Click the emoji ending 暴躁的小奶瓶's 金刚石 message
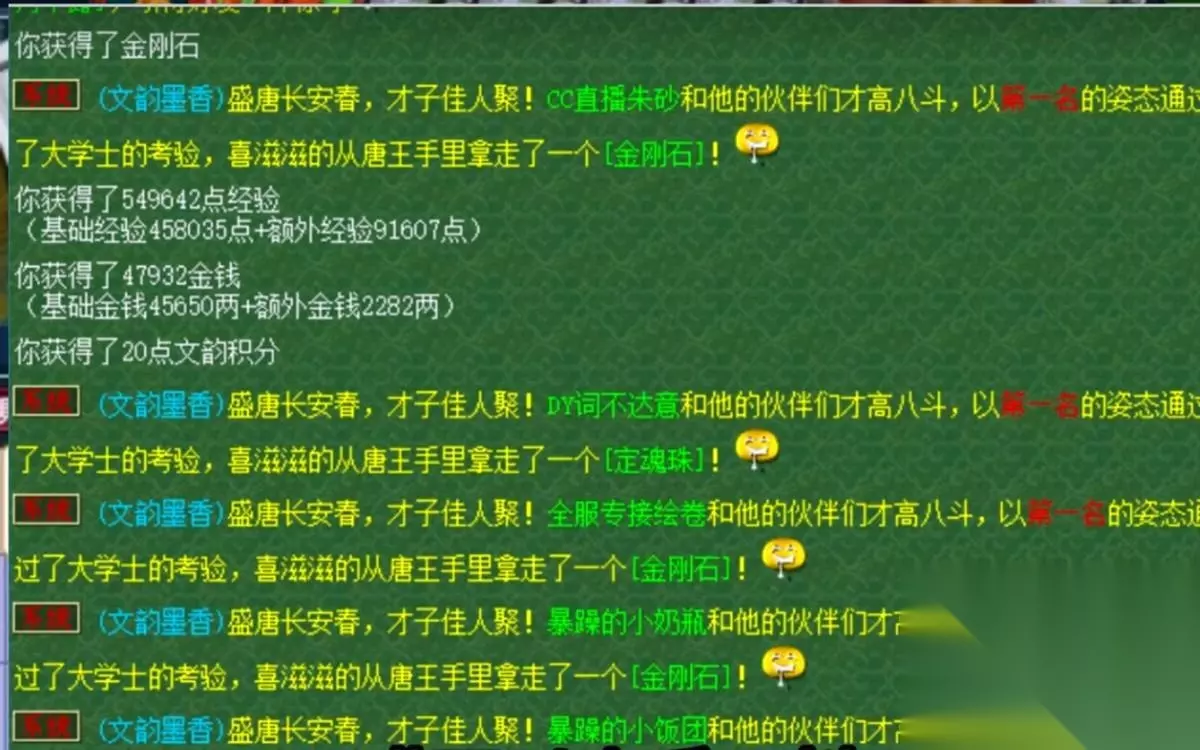 click(783, 667)
